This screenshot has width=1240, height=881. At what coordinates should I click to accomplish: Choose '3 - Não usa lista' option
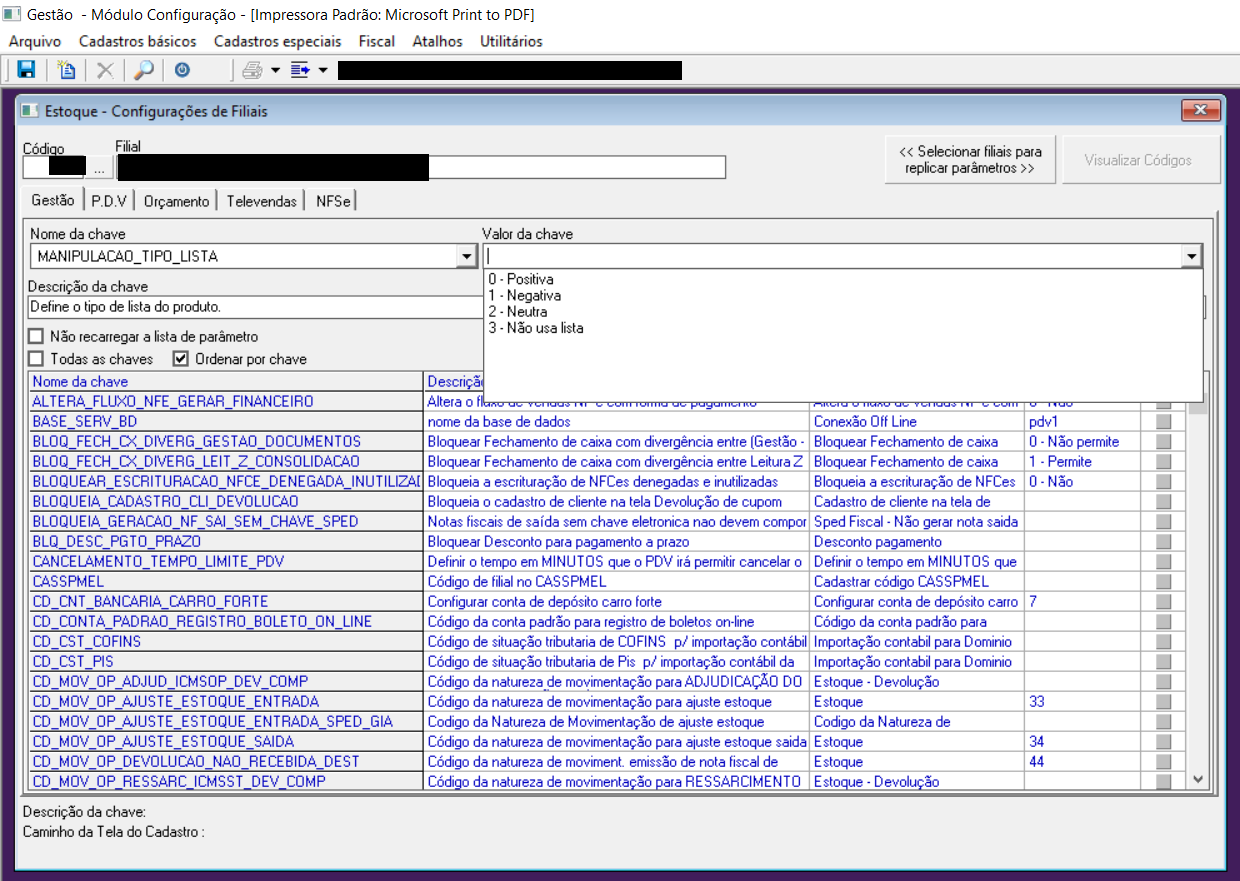point(536,328)
